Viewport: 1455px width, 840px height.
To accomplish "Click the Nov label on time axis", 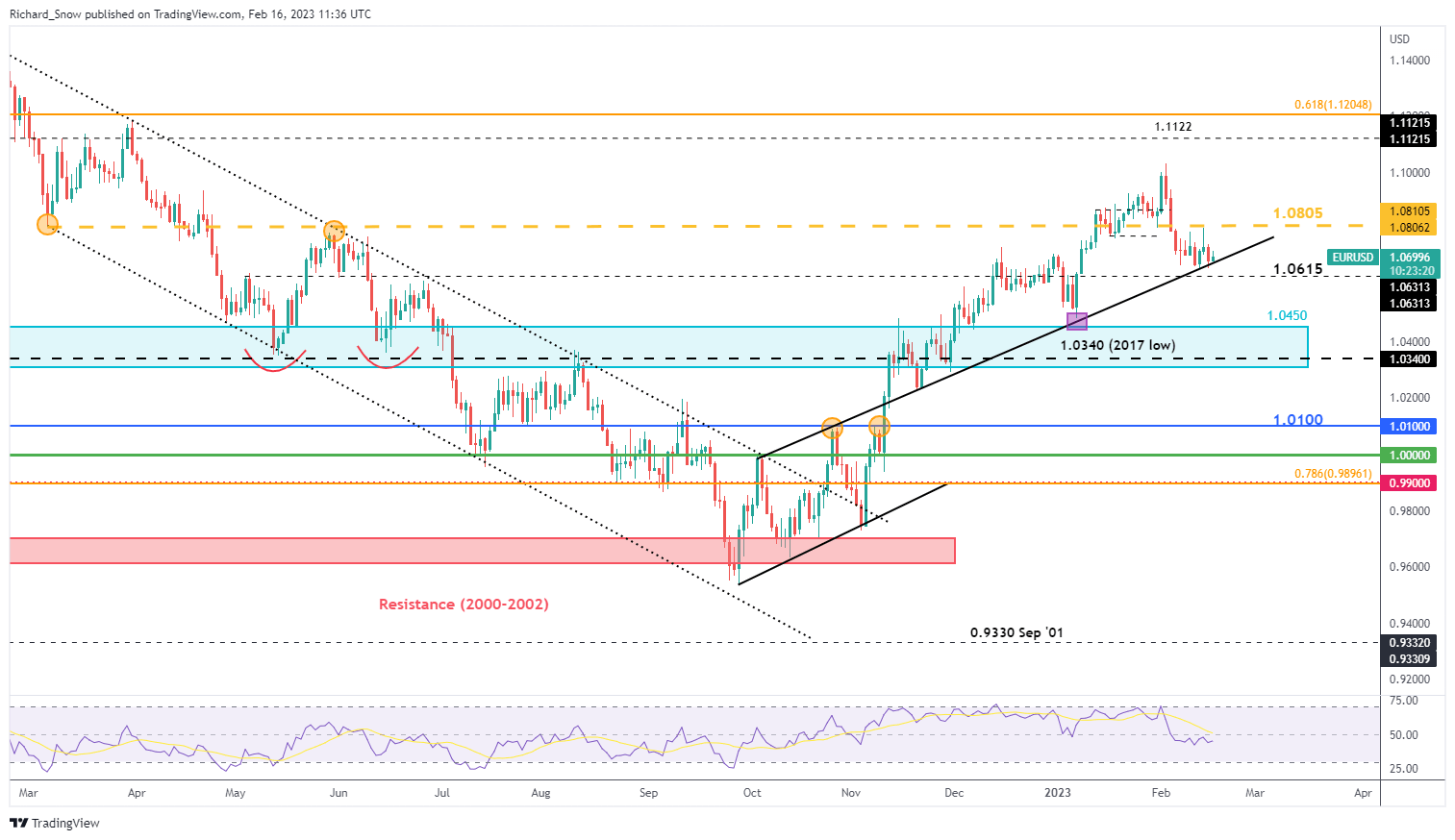I will click(x=850, y=794).
